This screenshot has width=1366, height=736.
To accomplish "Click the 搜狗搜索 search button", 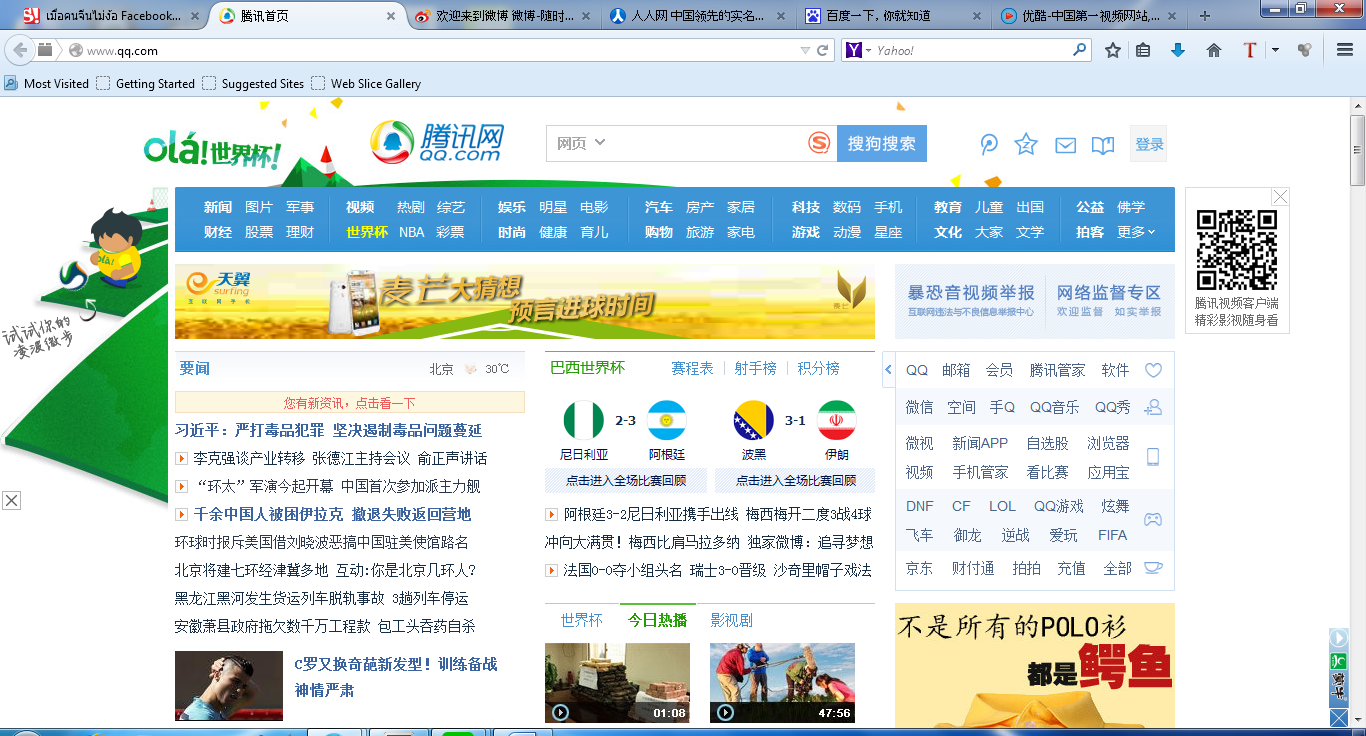I will click(882, 143).
